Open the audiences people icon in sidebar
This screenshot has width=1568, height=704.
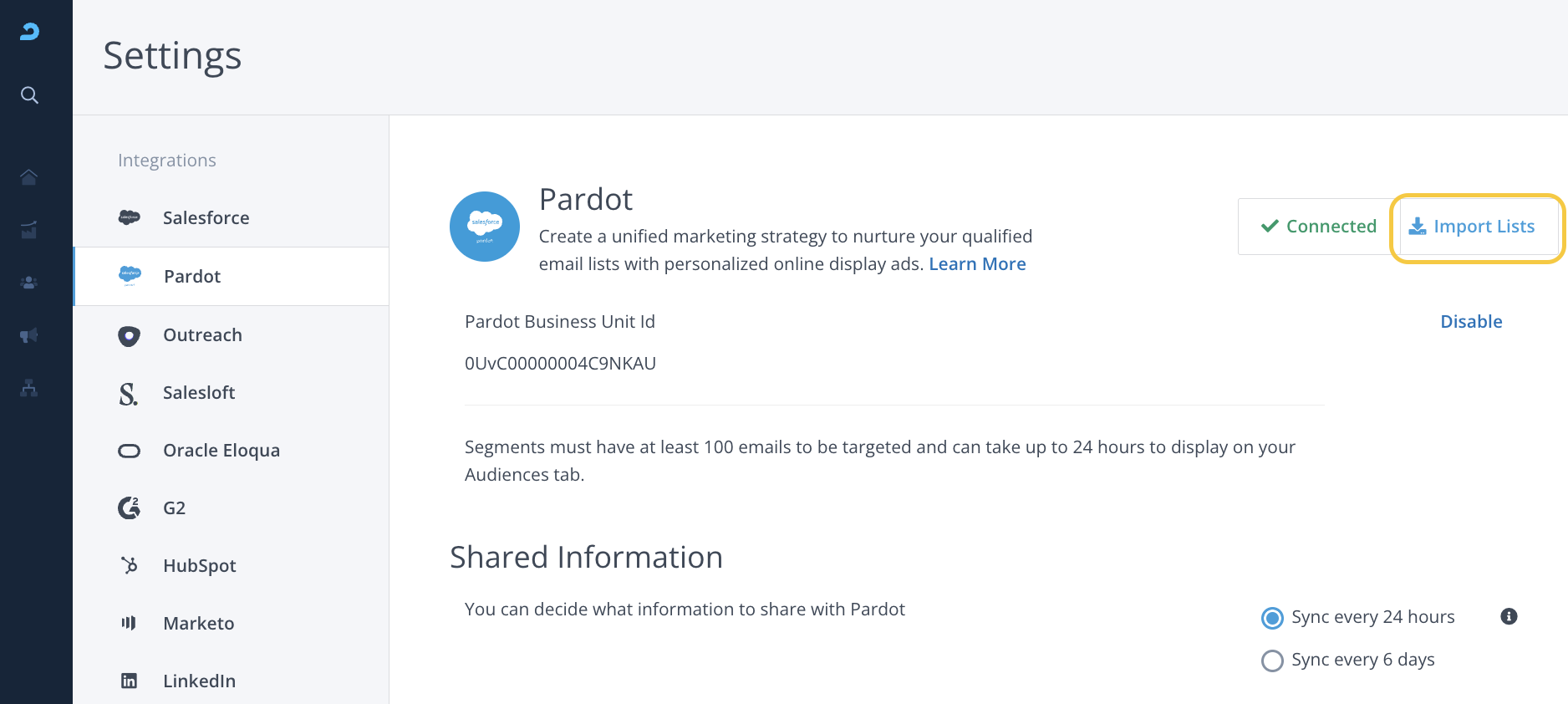click(29, 283)
